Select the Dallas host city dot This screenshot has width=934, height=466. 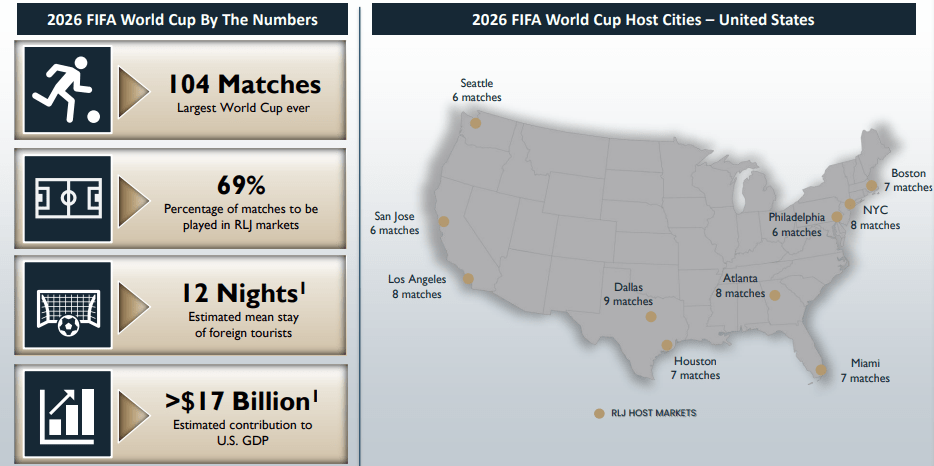click(651, 317)
